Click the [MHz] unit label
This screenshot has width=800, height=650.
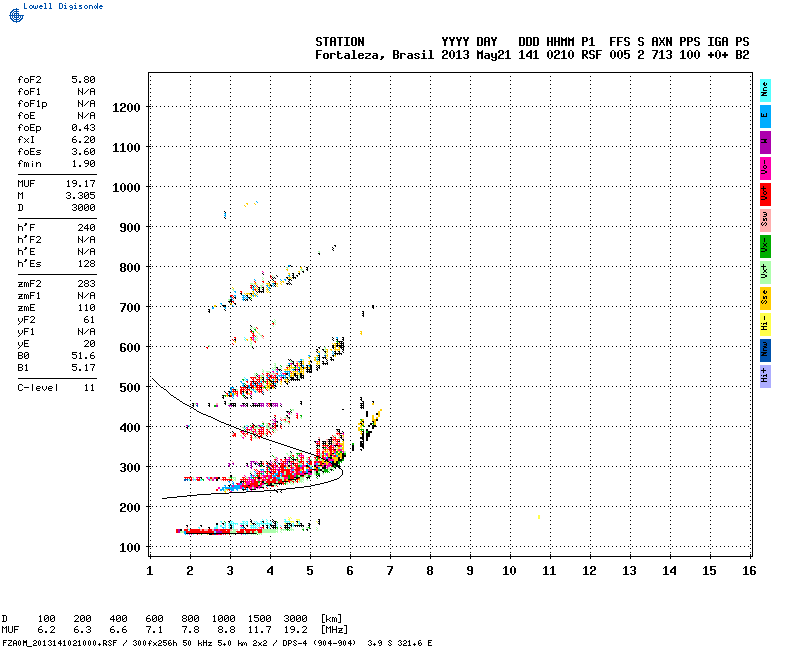(334, 630)
